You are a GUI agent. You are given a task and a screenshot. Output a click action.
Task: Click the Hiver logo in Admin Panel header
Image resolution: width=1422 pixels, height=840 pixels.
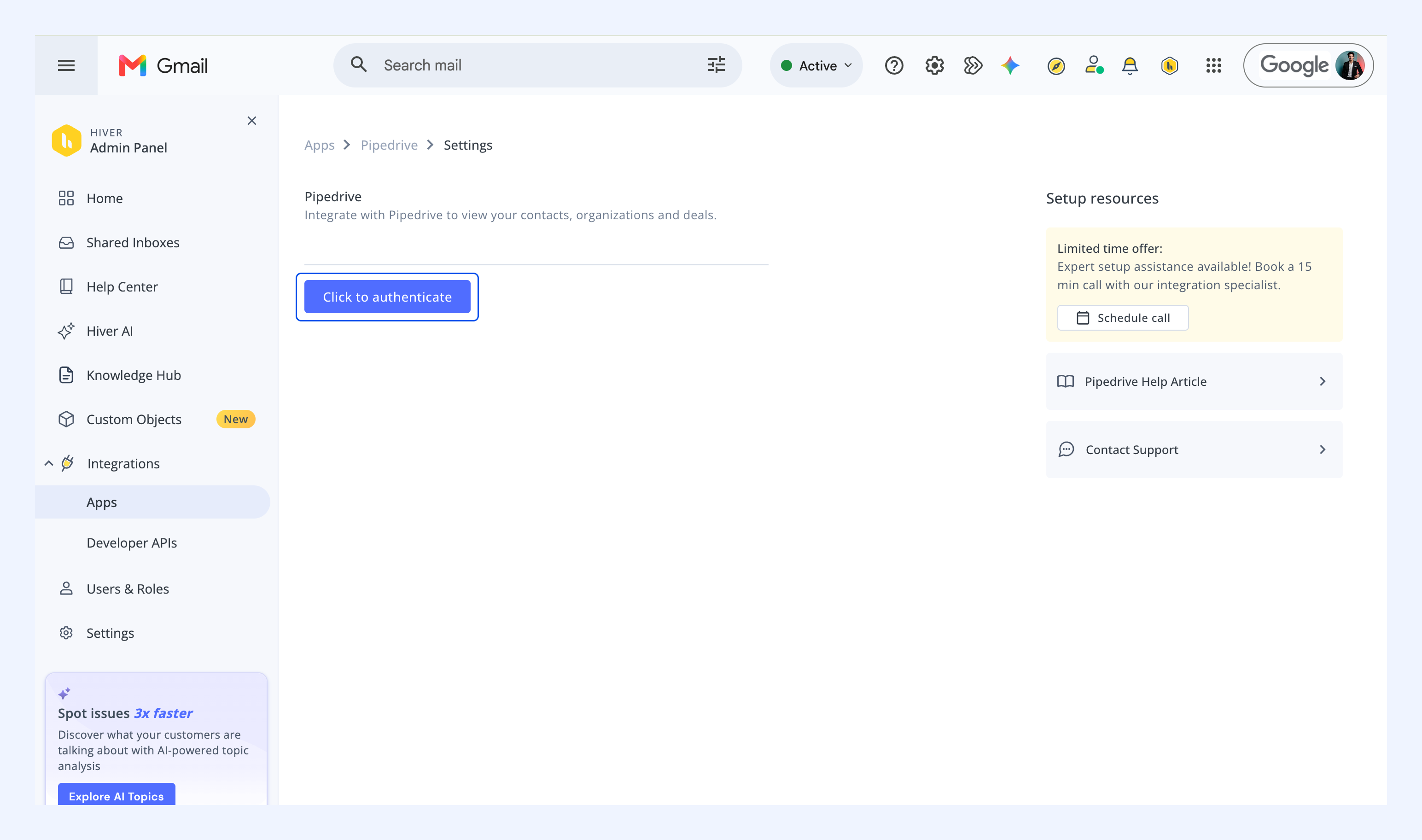(x=67, y=140)
